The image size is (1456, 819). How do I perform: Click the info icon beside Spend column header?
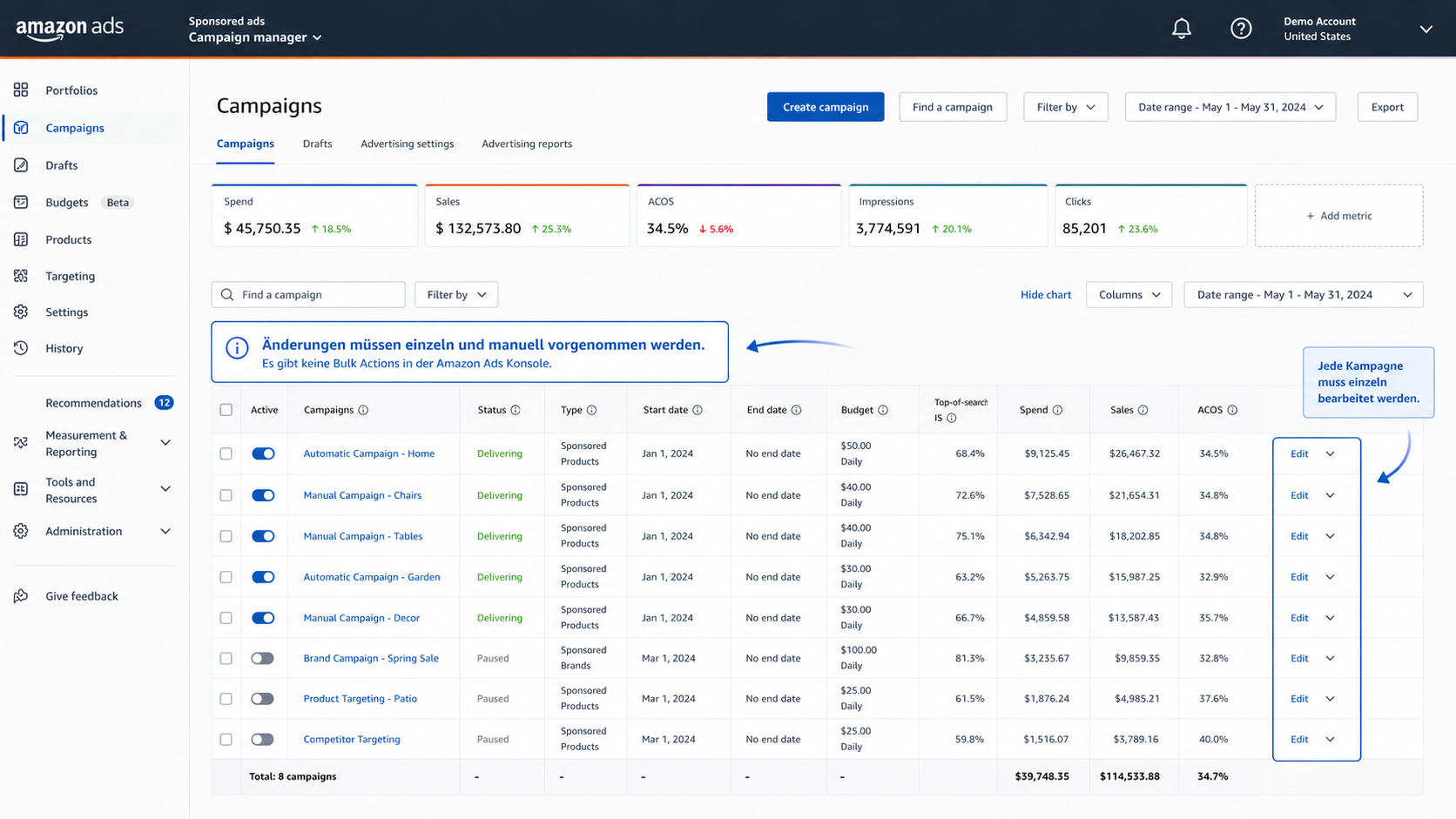[x=1057, y=410]
